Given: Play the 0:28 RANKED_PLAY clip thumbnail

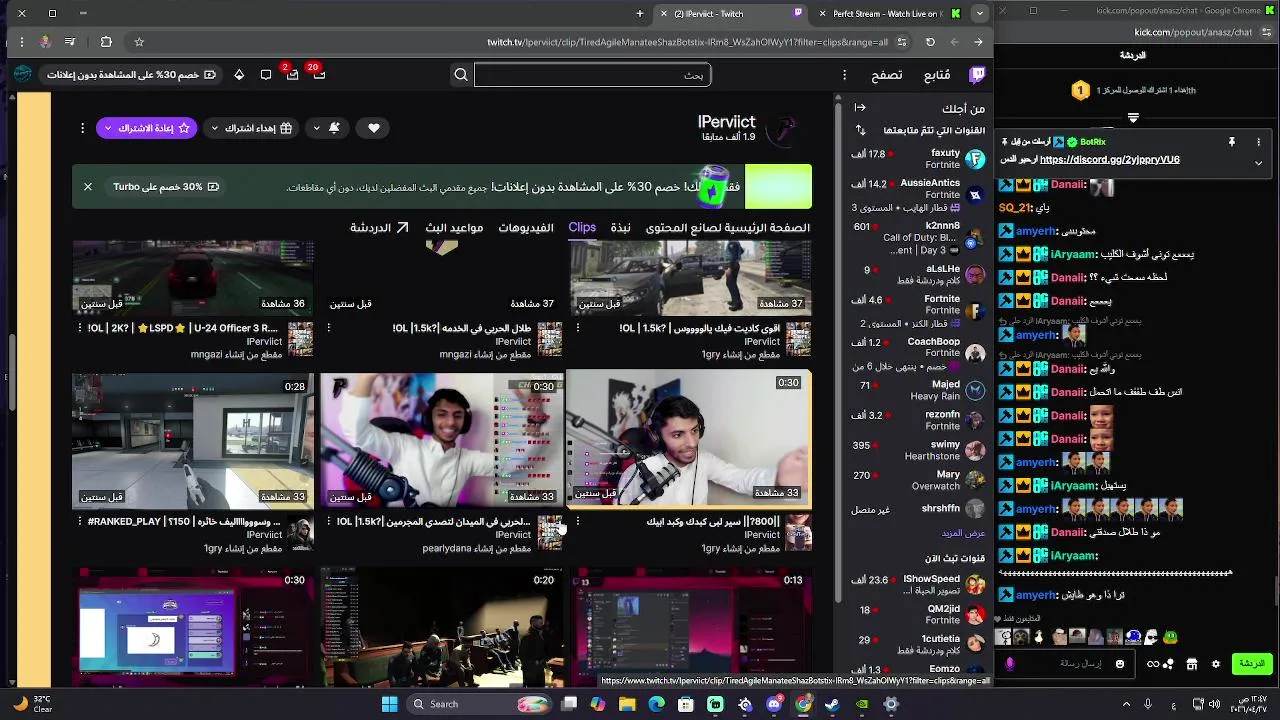Looking at the screenshot, I should click(192, 441).
